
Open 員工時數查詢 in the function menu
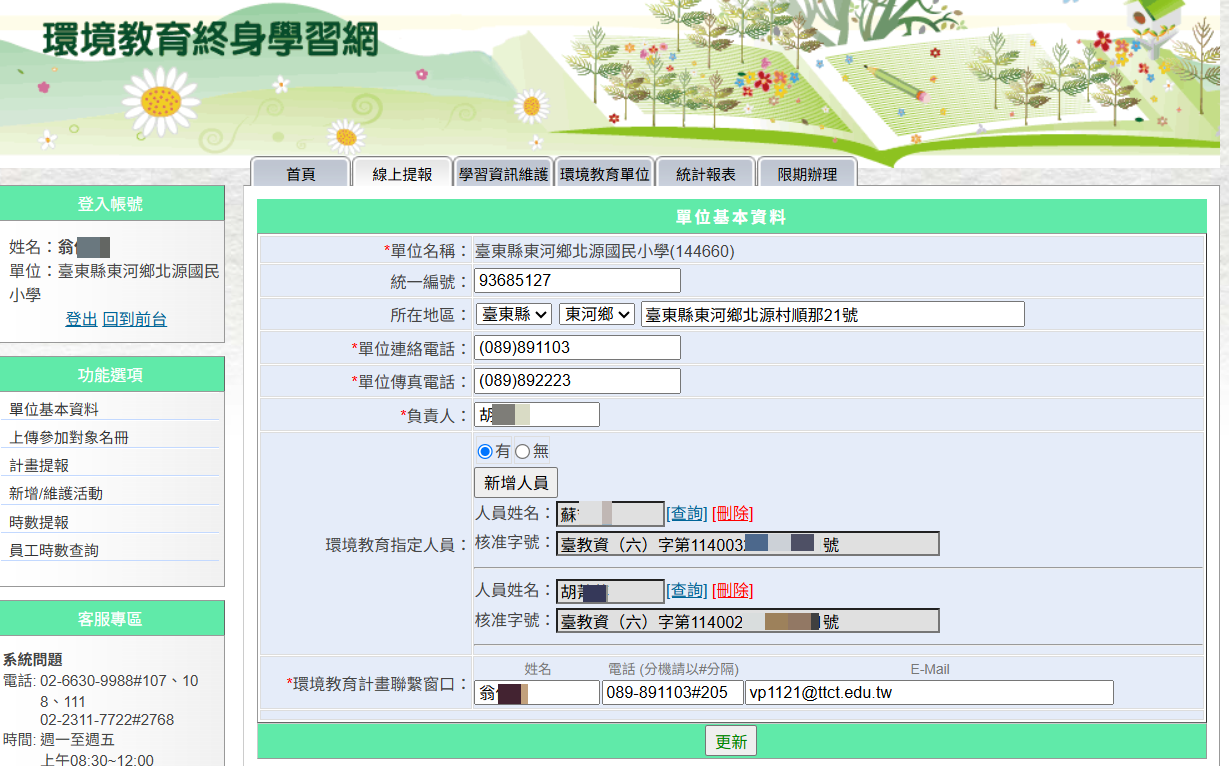[x=54, y=550]
